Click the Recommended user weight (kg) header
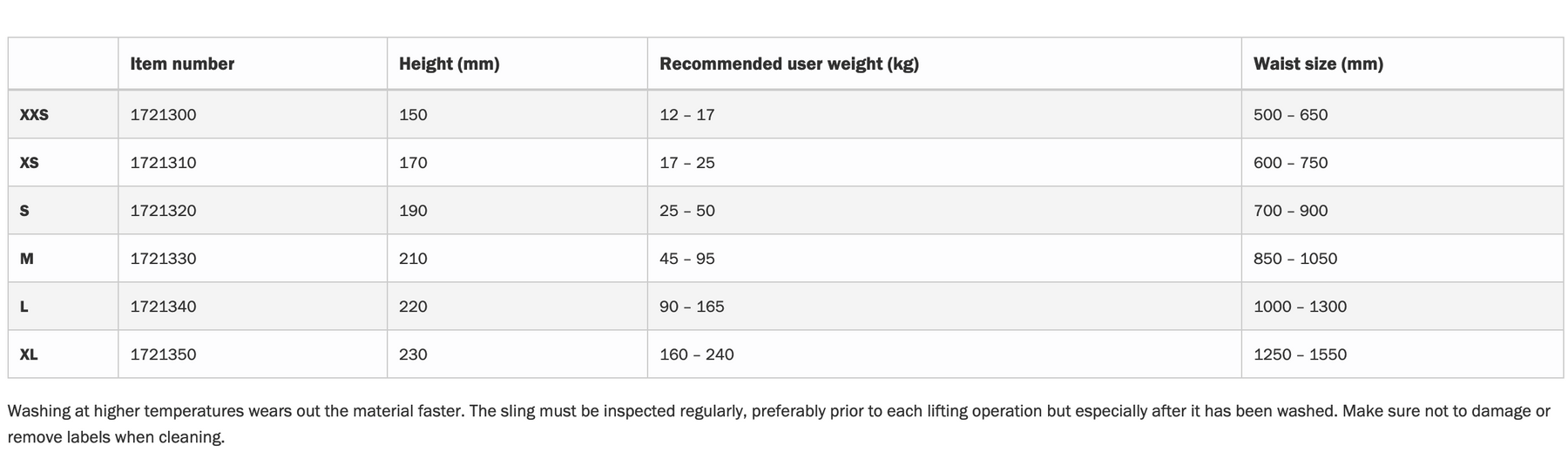1568x452 pixels. tap(789, 64)
